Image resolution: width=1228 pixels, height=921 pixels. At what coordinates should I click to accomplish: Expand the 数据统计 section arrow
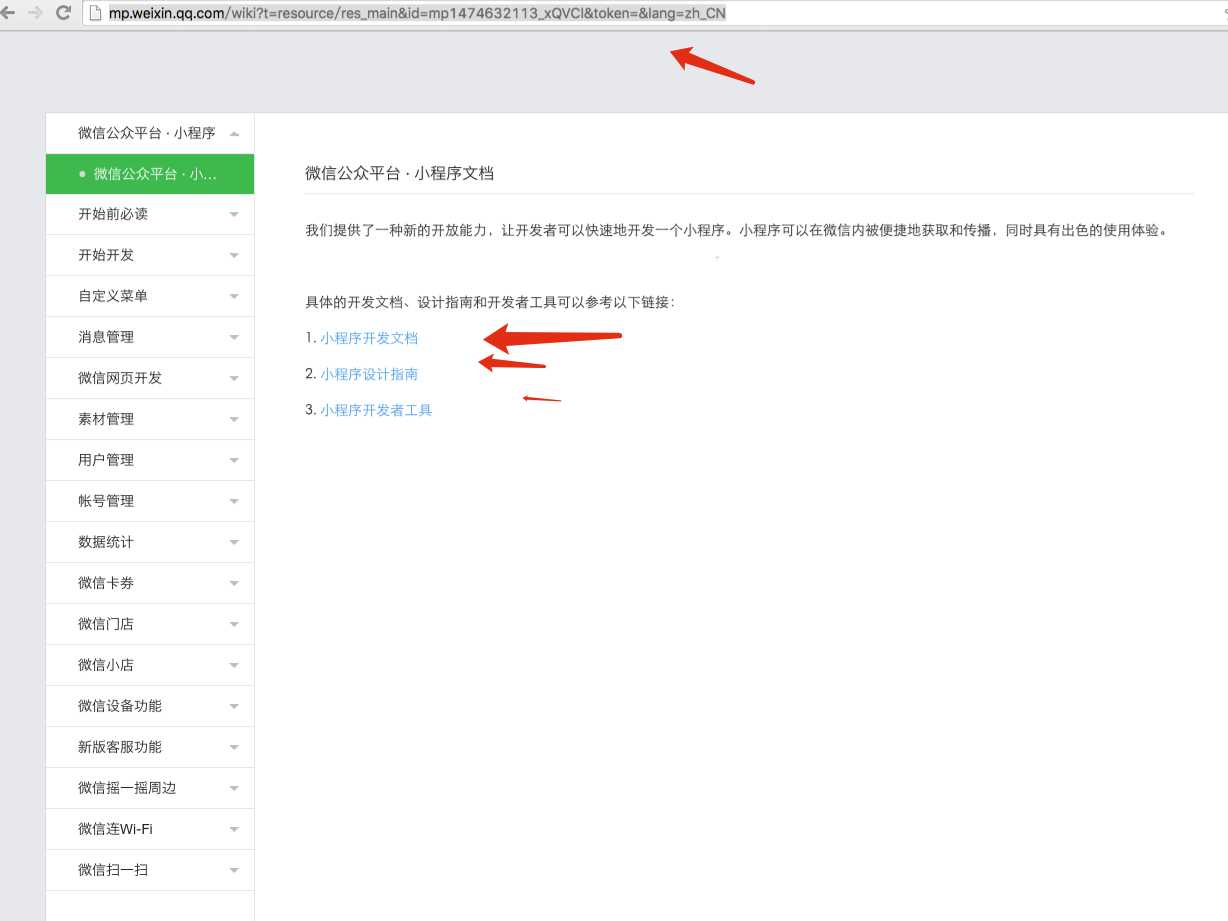234,542
